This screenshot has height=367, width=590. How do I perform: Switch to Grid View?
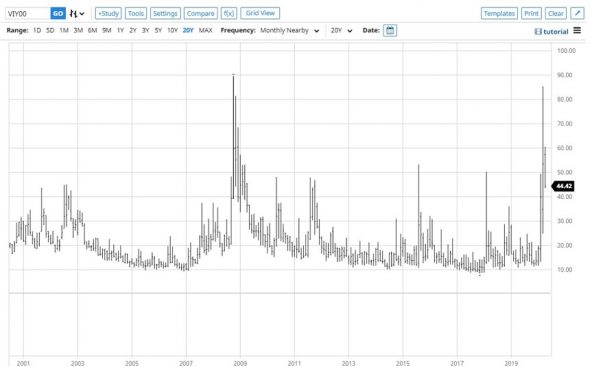[260, 13]
